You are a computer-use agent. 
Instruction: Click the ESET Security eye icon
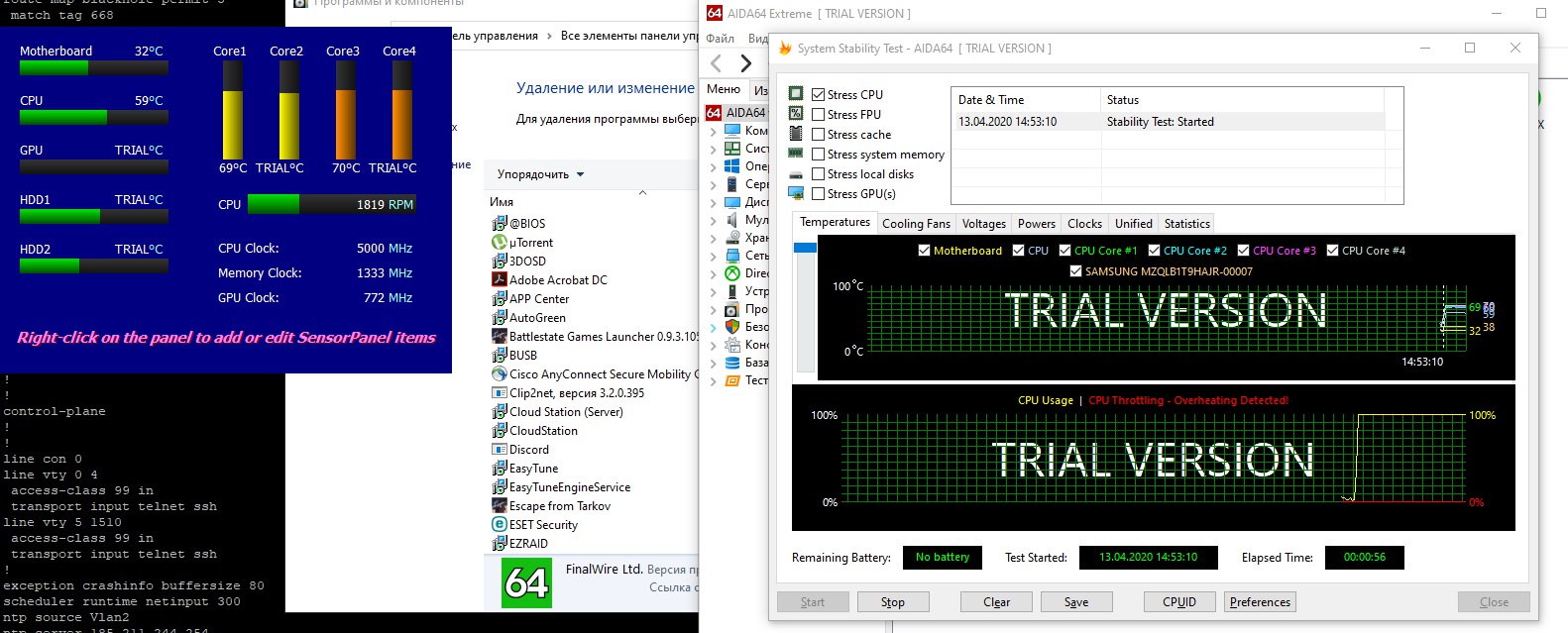(500, 524)
